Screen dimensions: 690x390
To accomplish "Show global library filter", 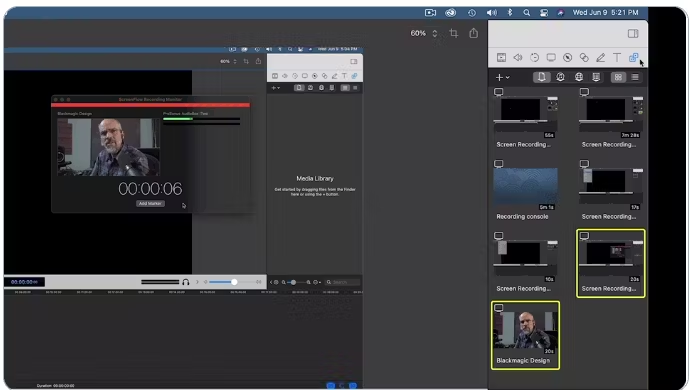I will click(579, 77).
